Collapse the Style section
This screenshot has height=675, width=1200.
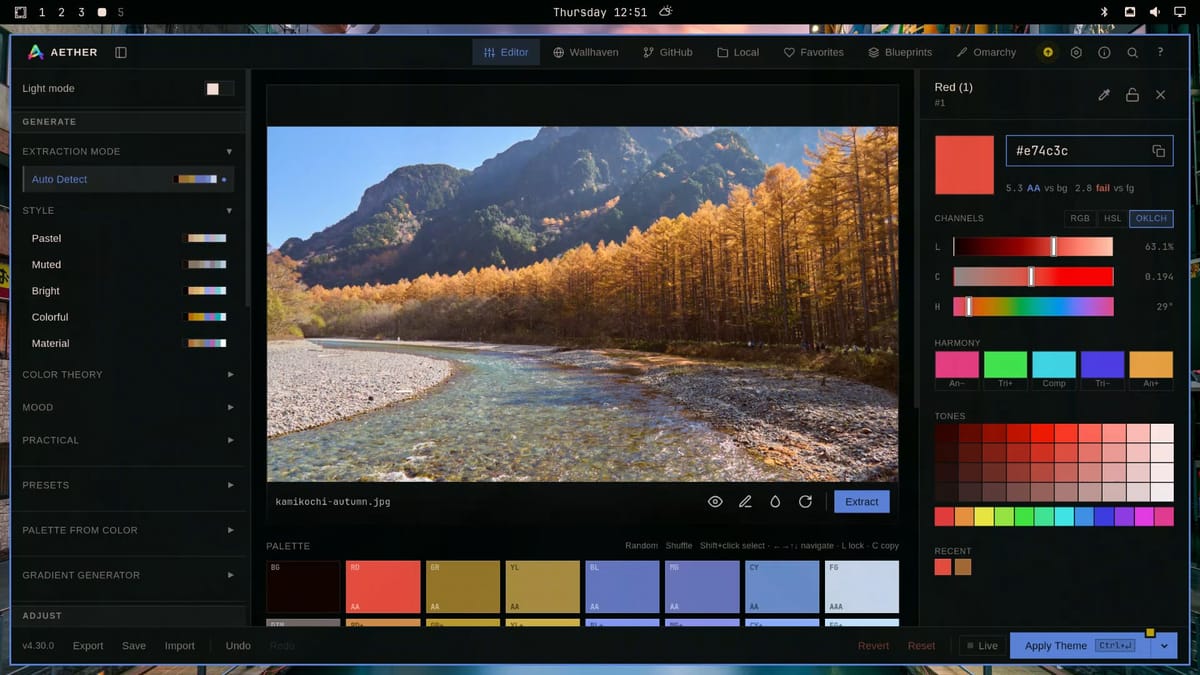128,210
